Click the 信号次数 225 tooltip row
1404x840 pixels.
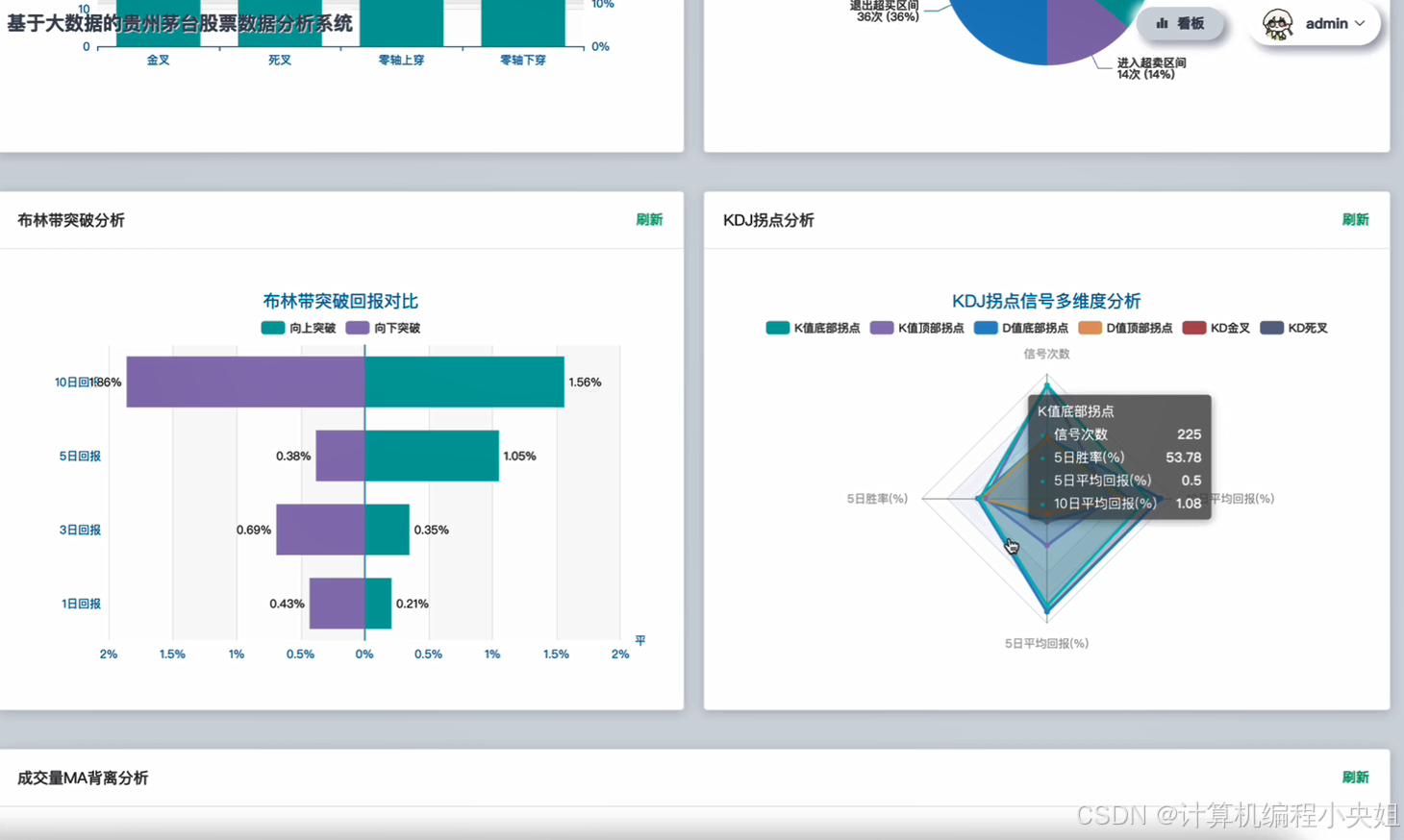tap(1119, 434)
